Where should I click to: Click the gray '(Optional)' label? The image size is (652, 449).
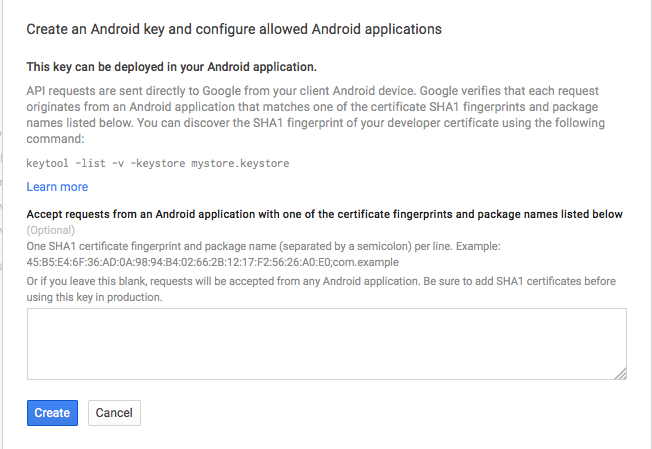coord(50,230)
